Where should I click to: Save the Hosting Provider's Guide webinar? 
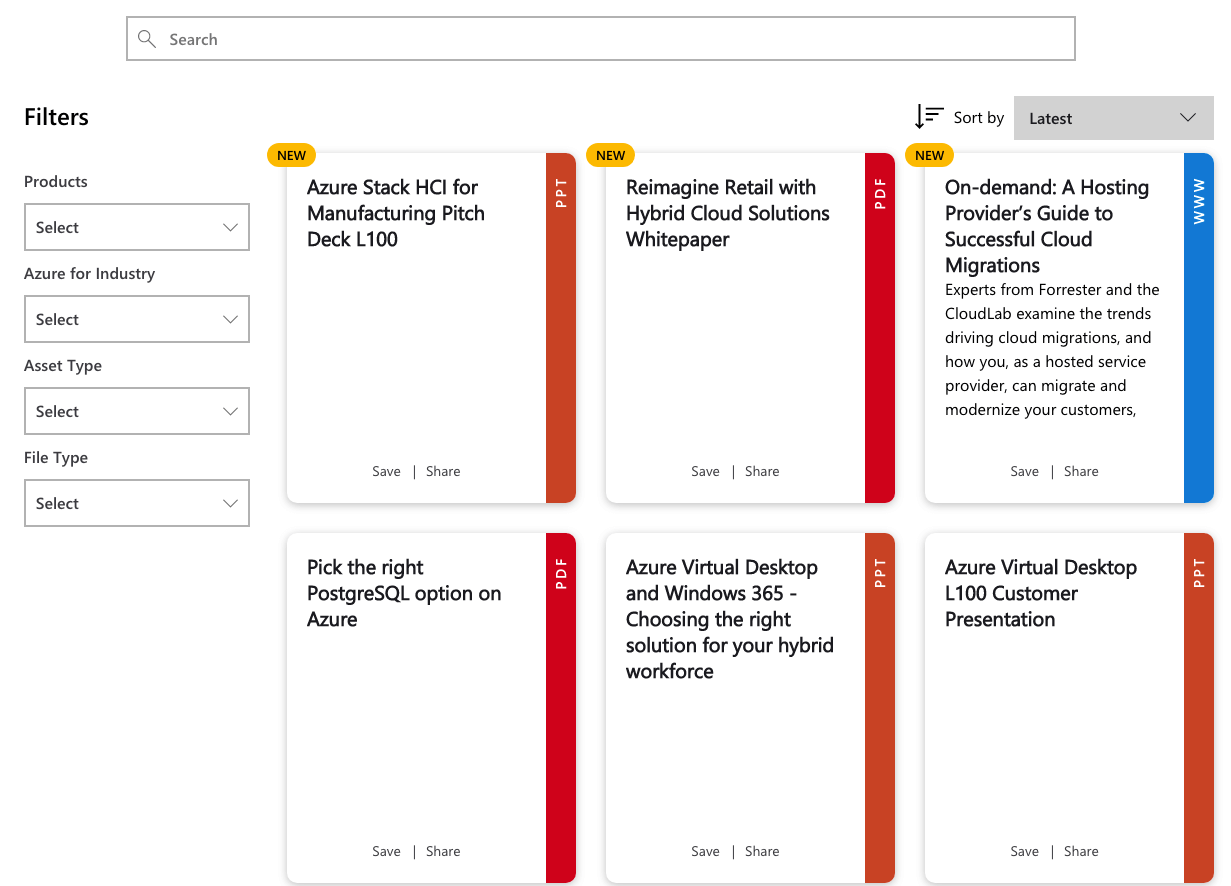pyautogui.click(x=1024, y=471)
